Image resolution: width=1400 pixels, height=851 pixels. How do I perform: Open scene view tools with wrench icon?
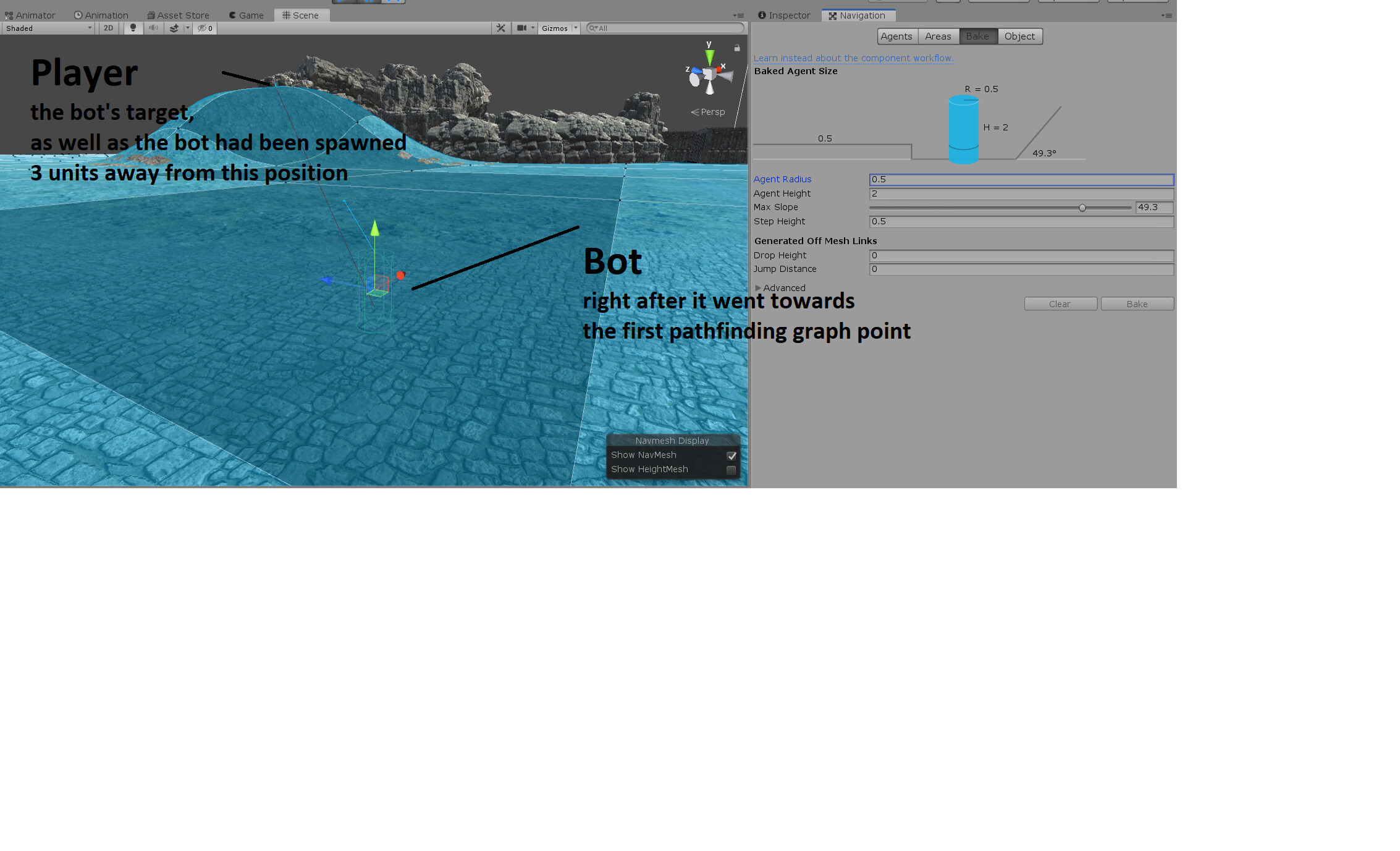click(x=500, y=28)
